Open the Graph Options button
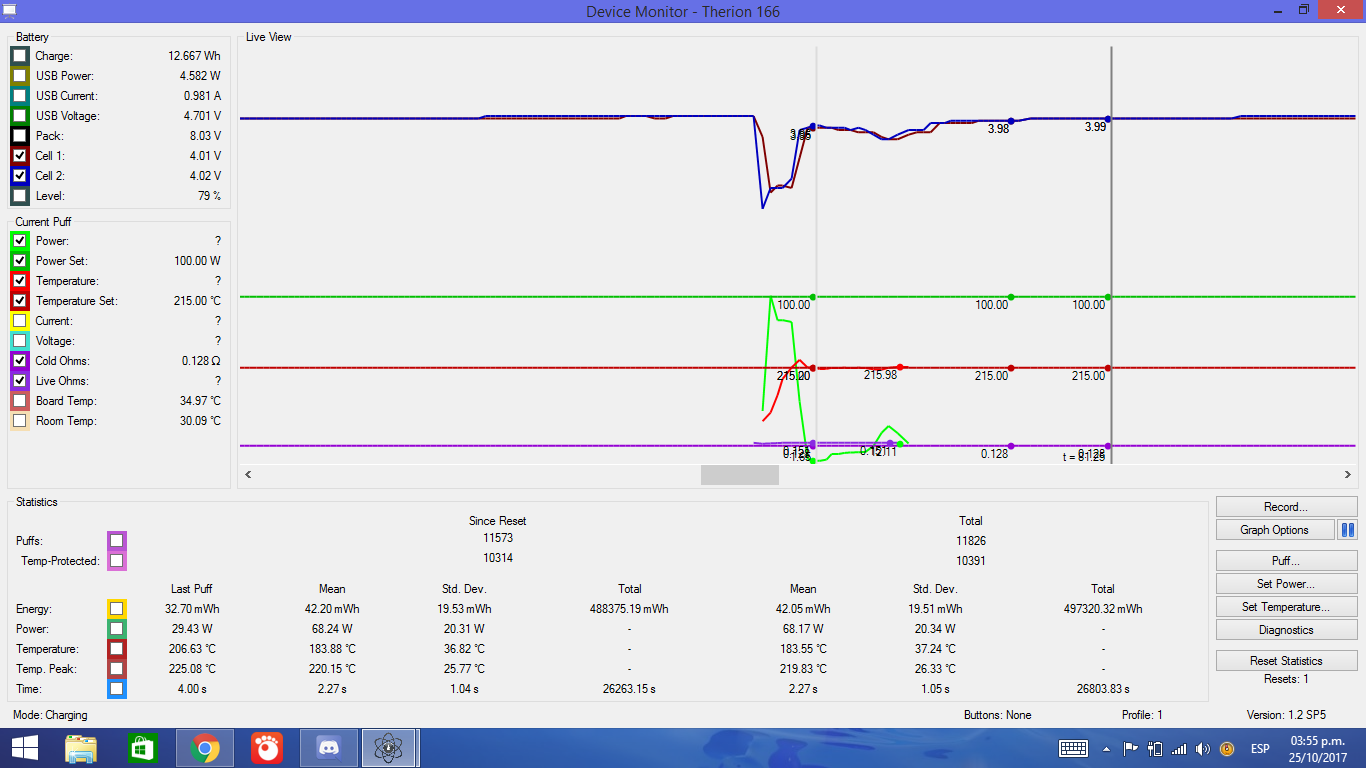 [x=1275, y=530]
